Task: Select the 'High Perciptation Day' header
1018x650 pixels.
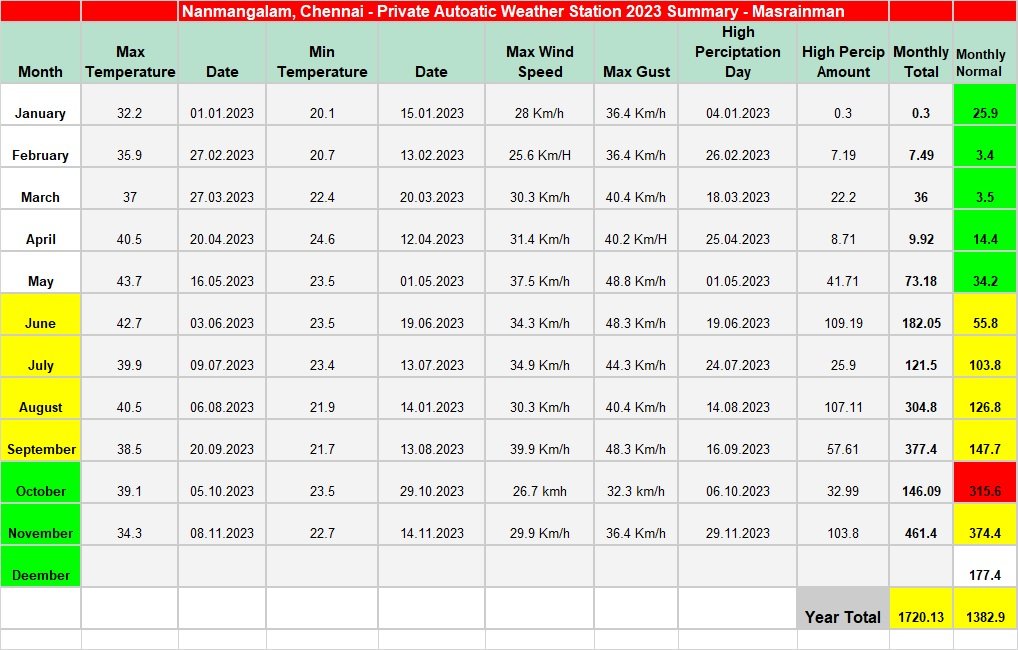Action: pos(738,53)
